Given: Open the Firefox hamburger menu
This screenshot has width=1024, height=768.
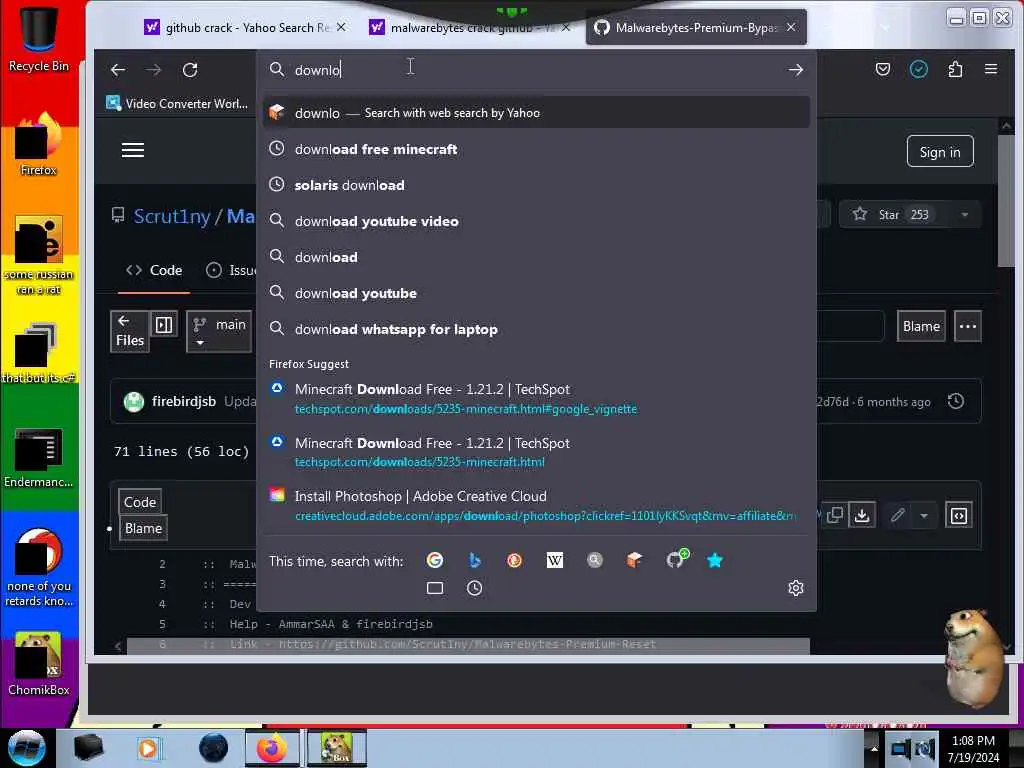Looking at the screenshot, I should tap(991, 69).
